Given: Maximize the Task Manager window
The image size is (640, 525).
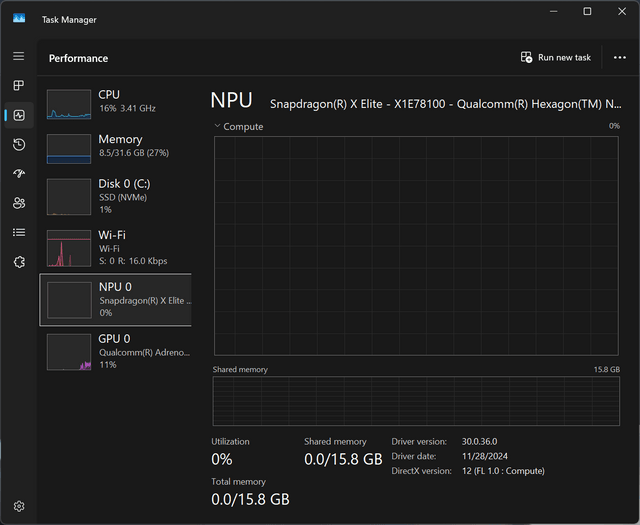Looking at the screenshot, I should (x=587, y=11).
